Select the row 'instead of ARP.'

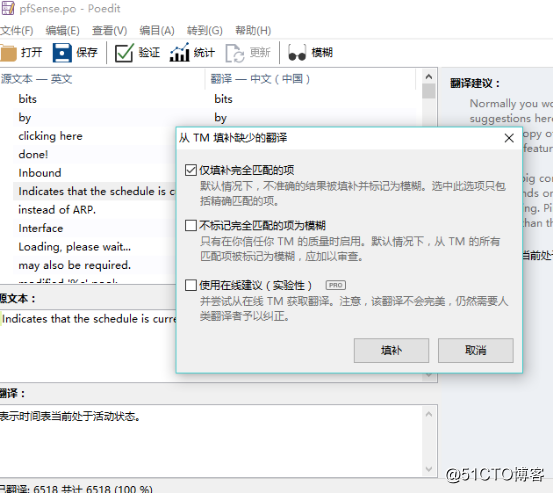point(57,210)
